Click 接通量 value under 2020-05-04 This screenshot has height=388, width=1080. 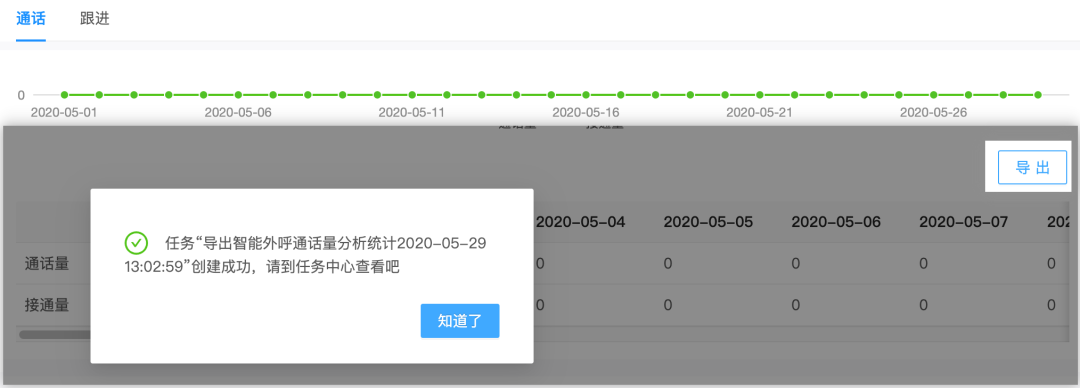coord(540,305)
